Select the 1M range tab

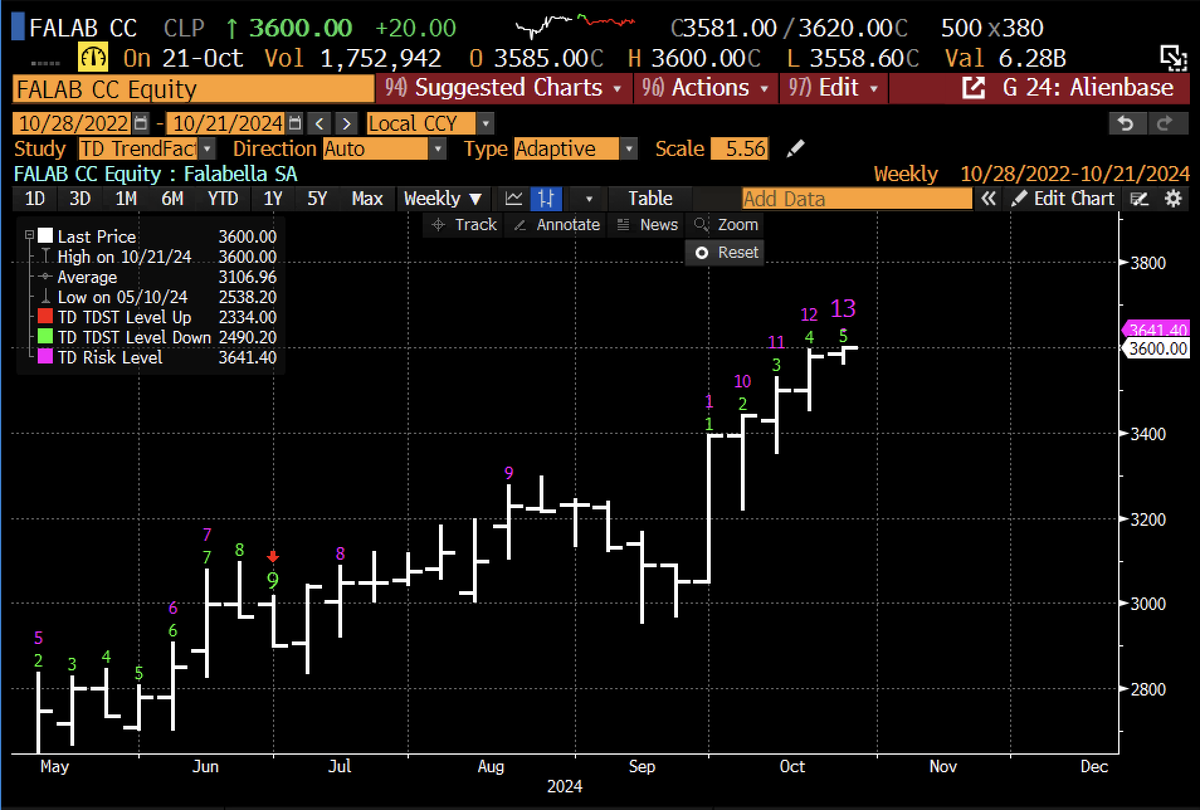point(126,198)
